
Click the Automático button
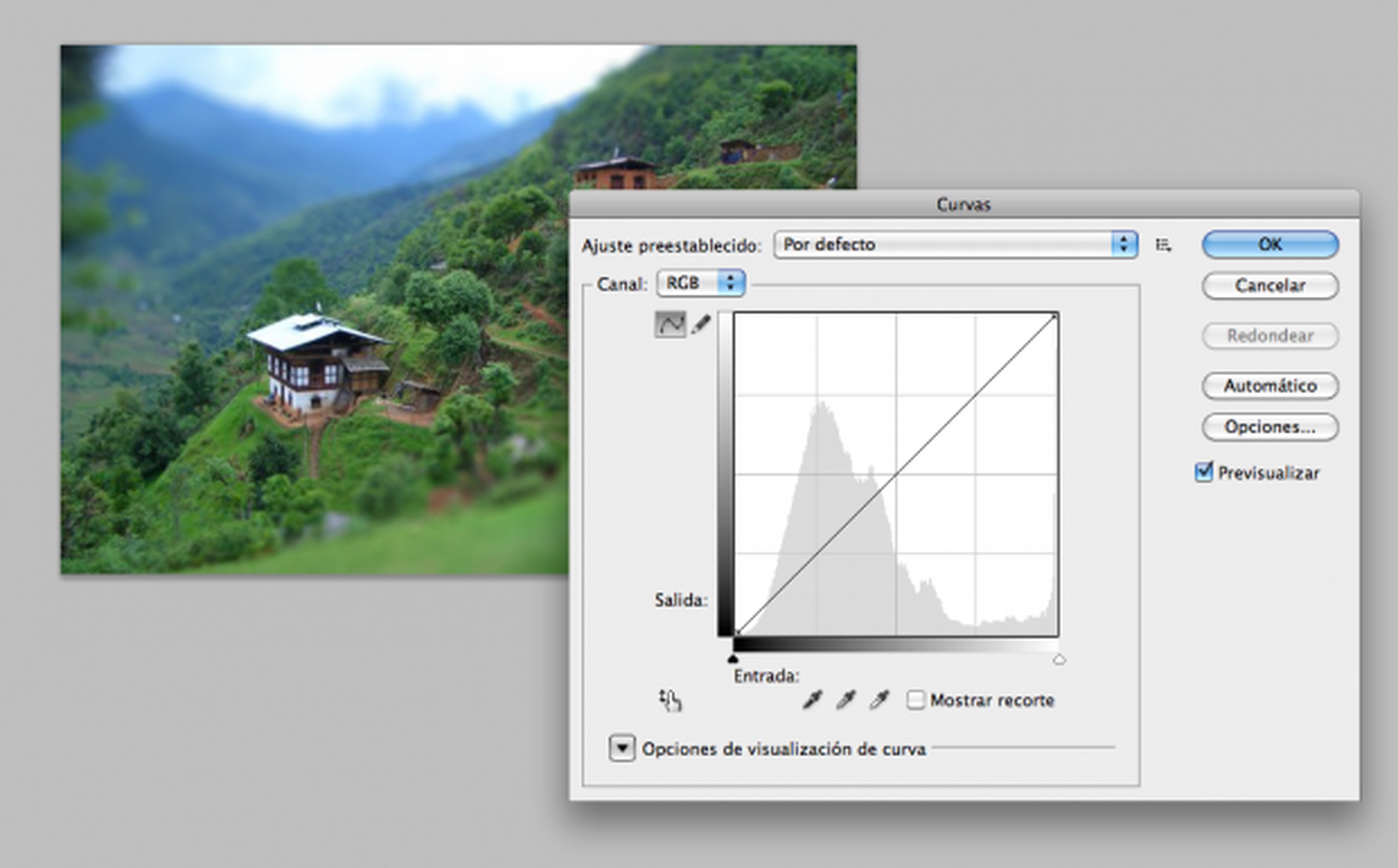1270,386
